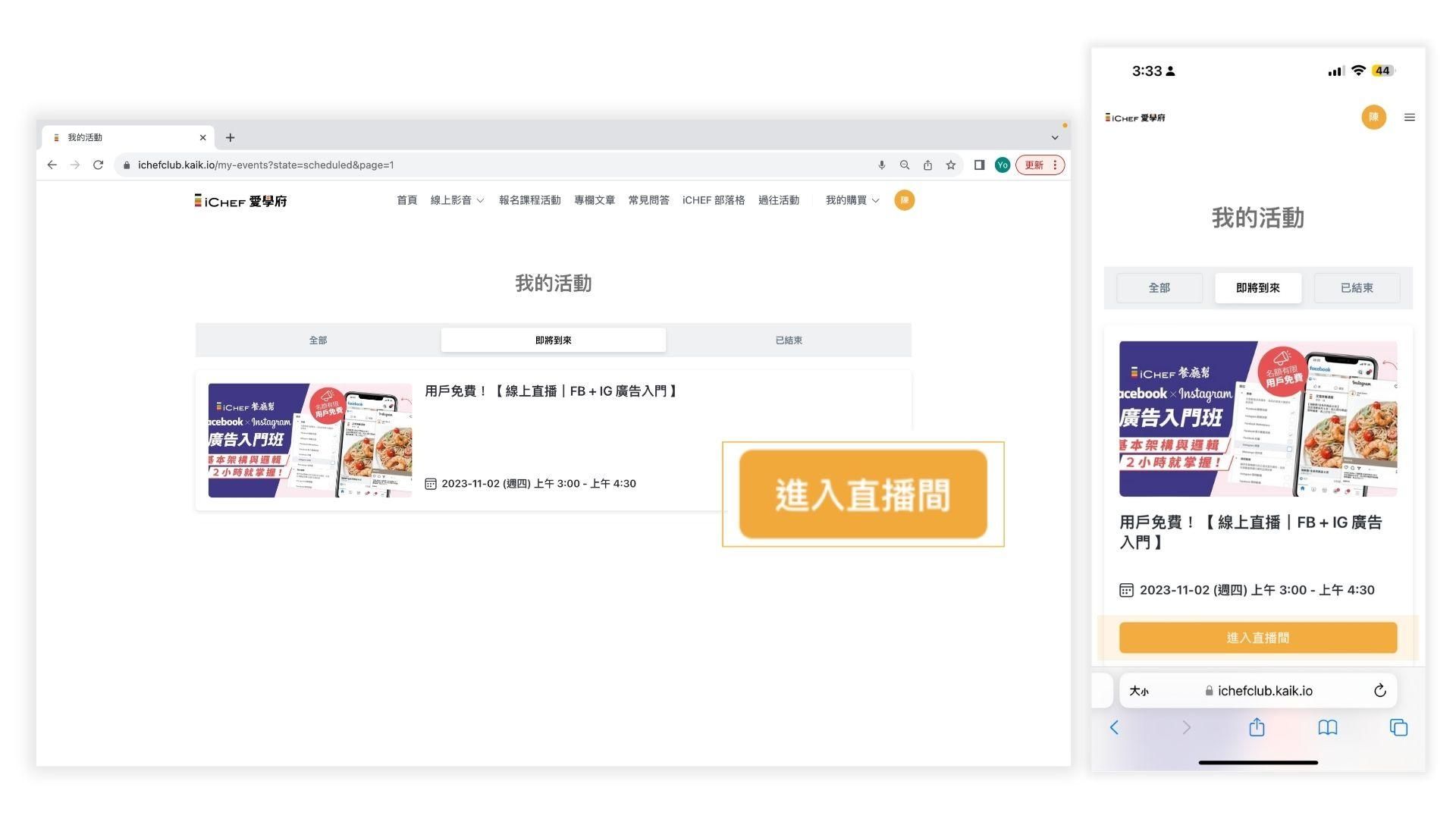Open the mobile hamburger menu
This screenshot has height=819, width=1456.
click(x=1409, y=118)
